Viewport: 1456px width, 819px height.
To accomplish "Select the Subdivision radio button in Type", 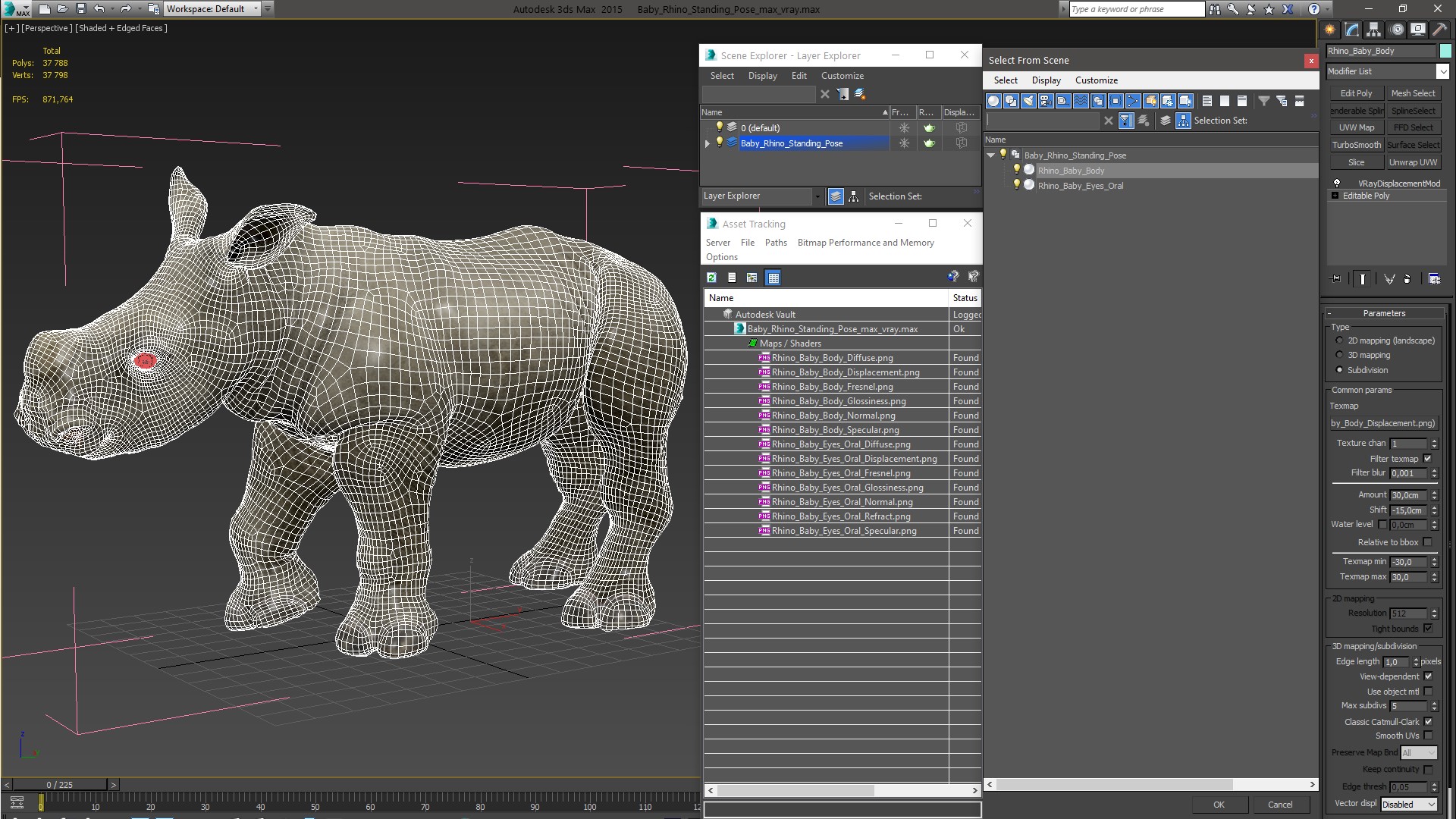I will pyautogui.click(x=1339, y=370).
